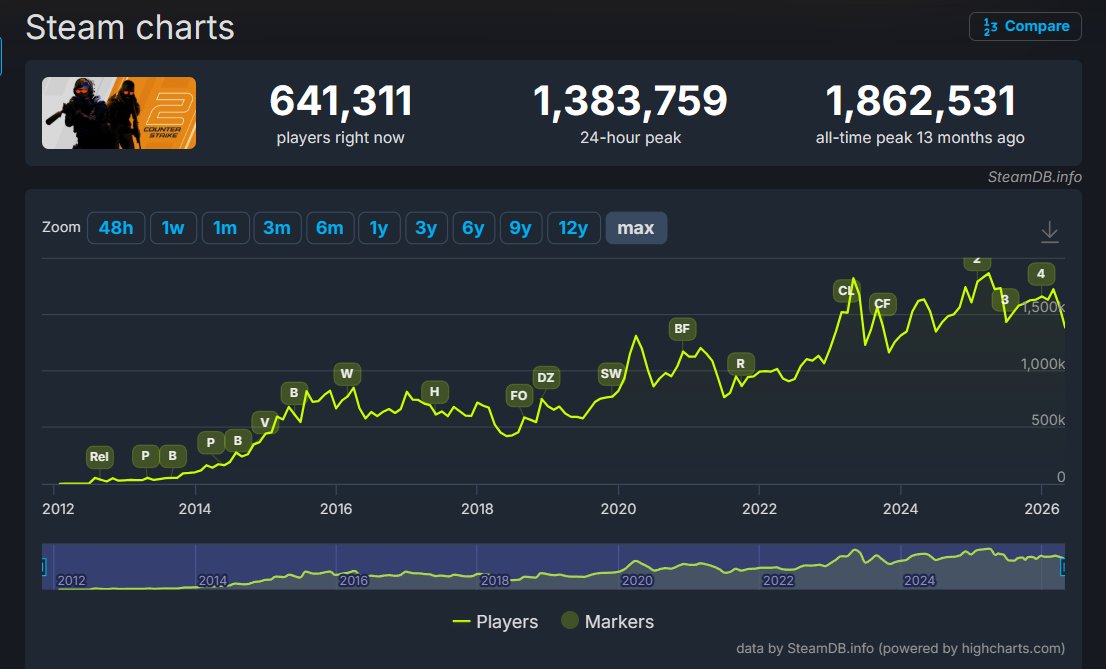The width and height of the screenshot is (1106, 669).
Task: Click the H marker on the chart
Action: [x=434, y=392]
